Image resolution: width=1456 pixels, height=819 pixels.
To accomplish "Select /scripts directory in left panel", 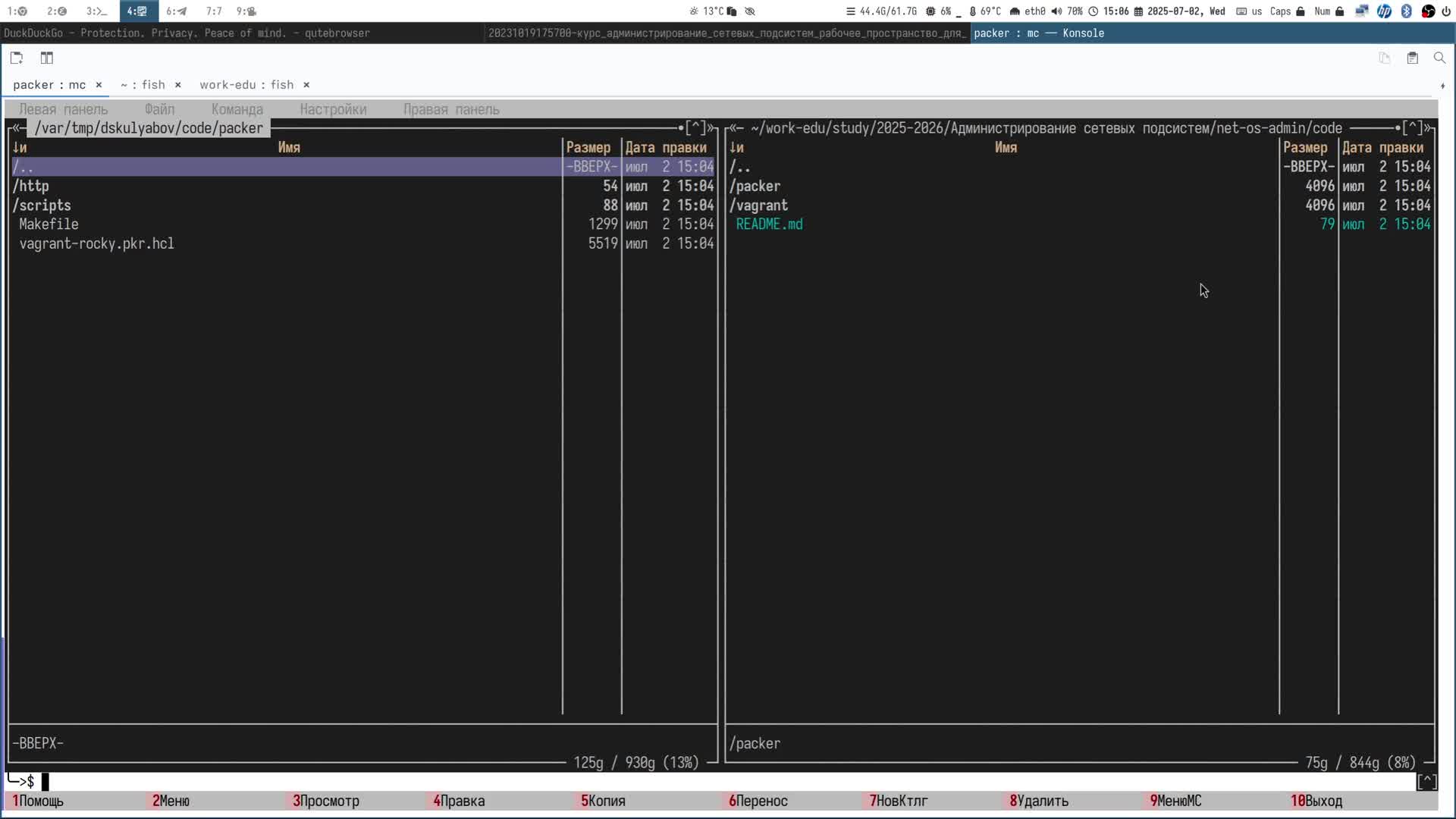I will [362, 206].
